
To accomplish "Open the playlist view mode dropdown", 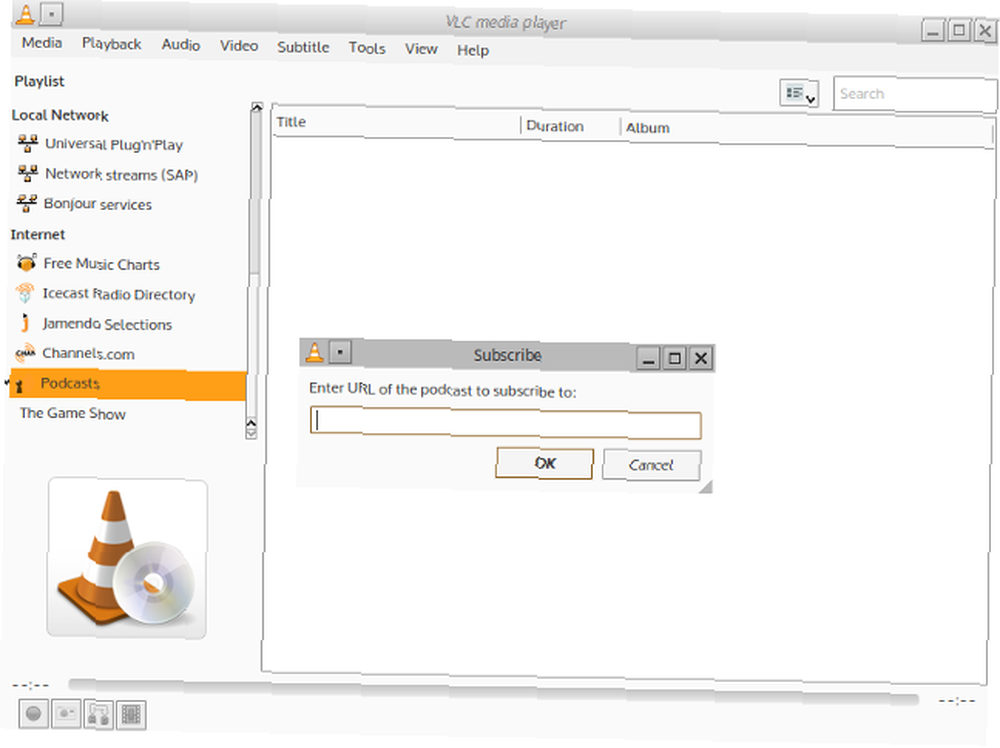I will click(x=799, y=94).
